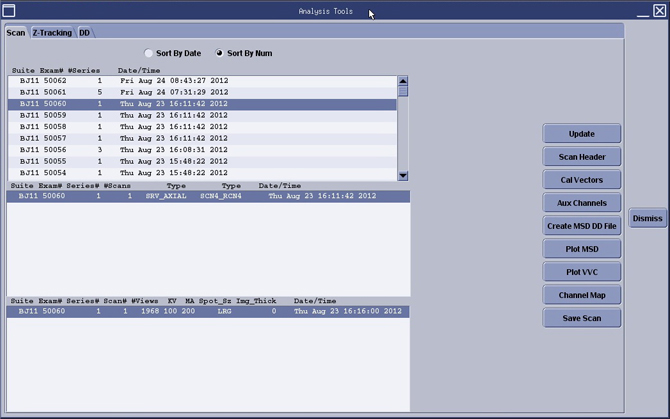The image size is (670, 419).
Task: Open Aux Channels
Action: (582, 203)
